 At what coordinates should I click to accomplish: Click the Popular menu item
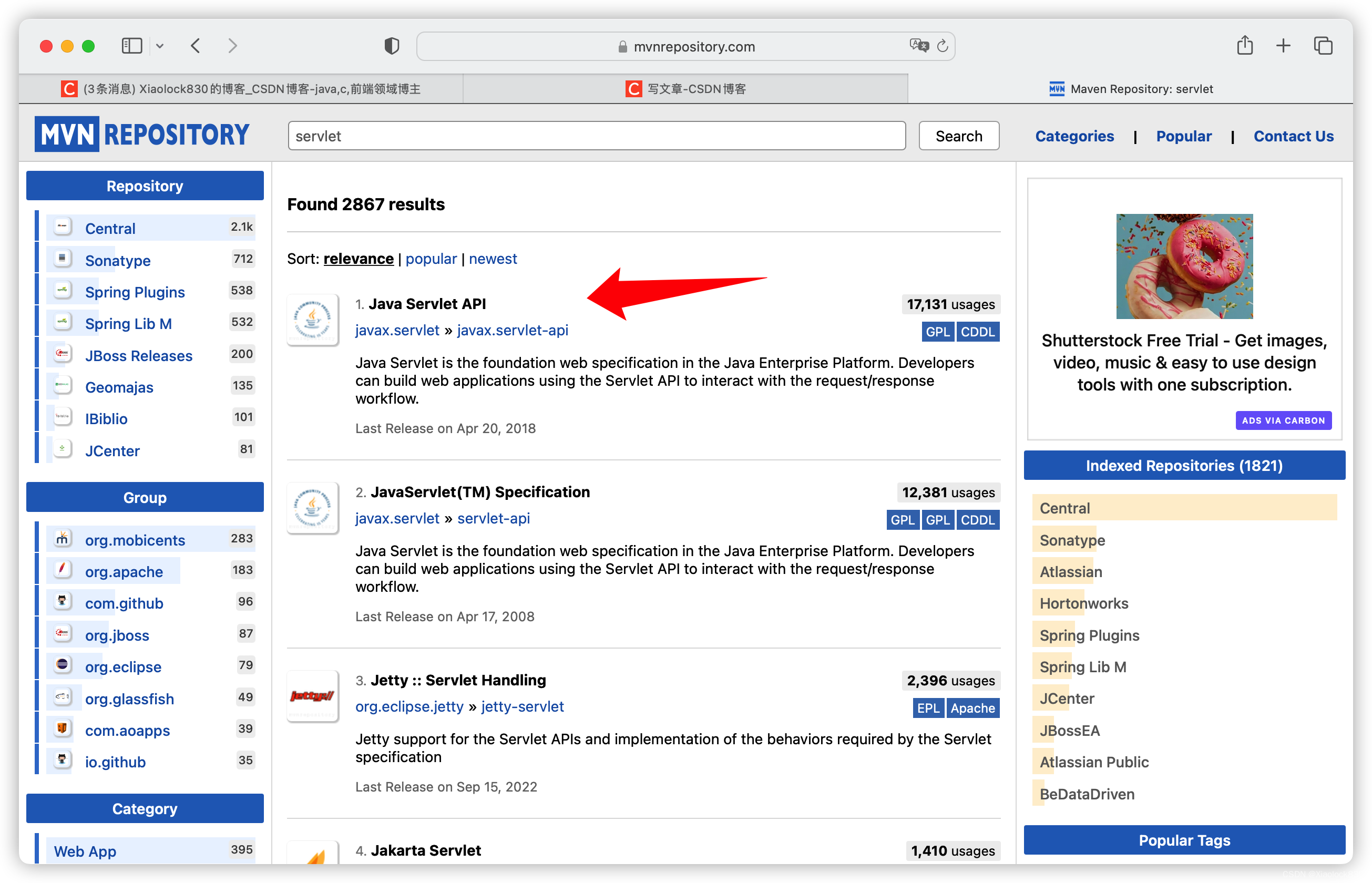coord(1184,137)
